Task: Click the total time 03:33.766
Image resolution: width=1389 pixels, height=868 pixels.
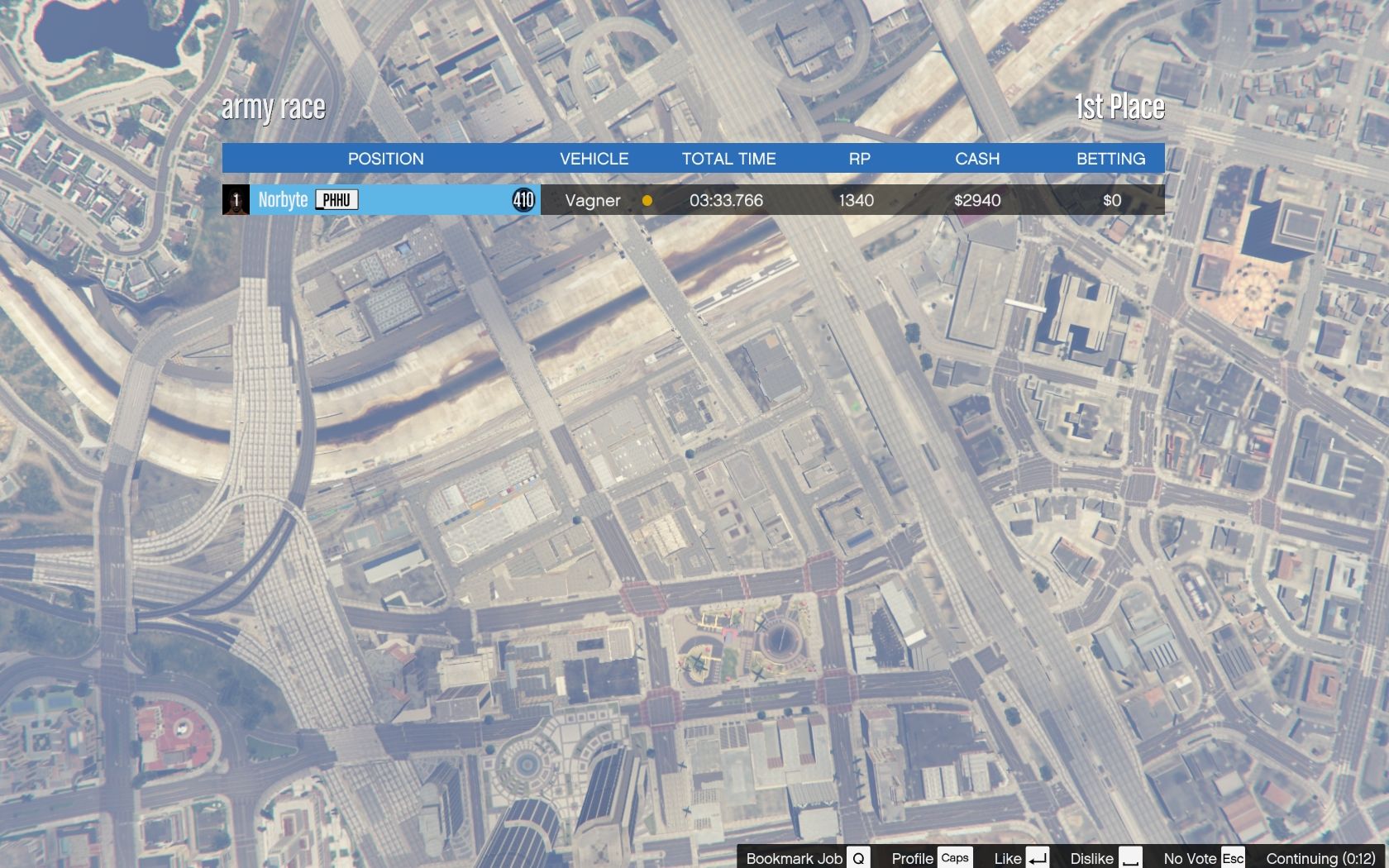Action: pyautogui.click(x=726, y=201)
